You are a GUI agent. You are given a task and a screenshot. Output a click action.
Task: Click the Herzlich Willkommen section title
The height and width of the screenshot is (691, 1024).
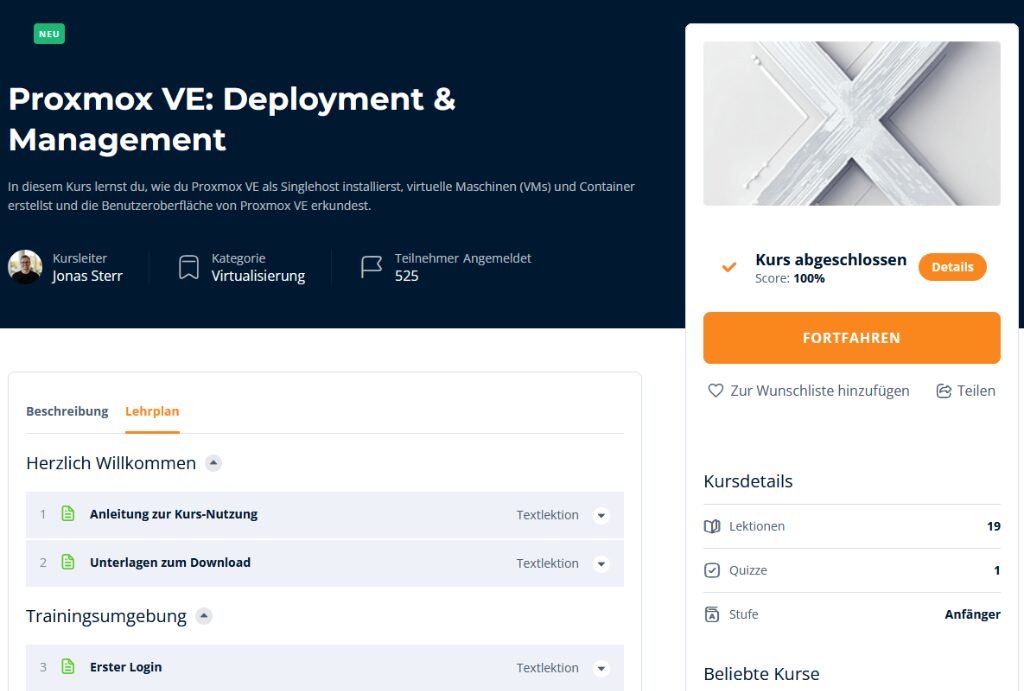(111, 463)
